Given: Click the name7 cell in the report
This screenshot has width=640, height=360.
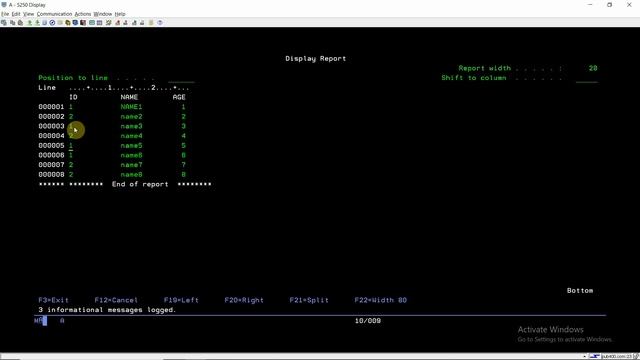Looking at the screenshot, I should point(131,165).
